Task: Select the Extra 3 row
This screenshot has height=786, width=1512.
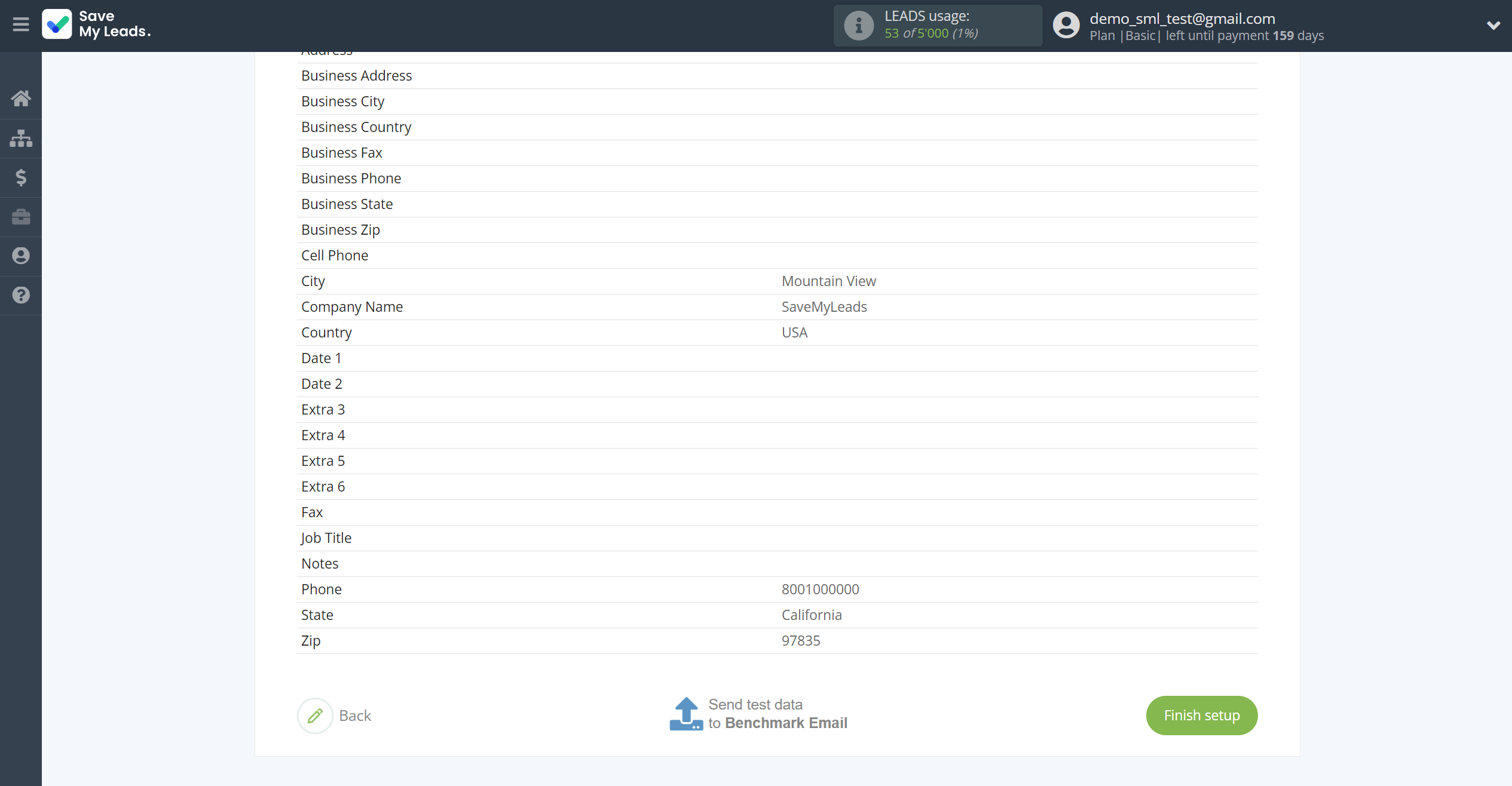Action: click(777, 410)
